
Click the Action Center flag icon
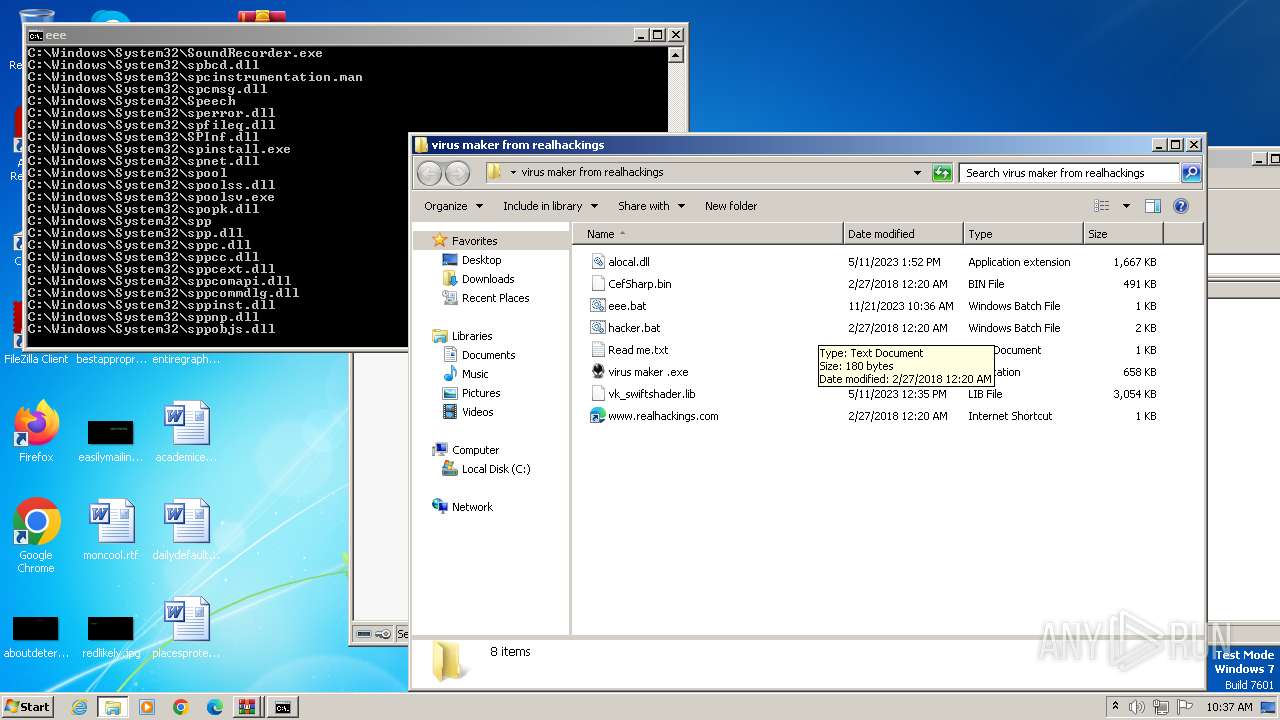click(1183, 707)
